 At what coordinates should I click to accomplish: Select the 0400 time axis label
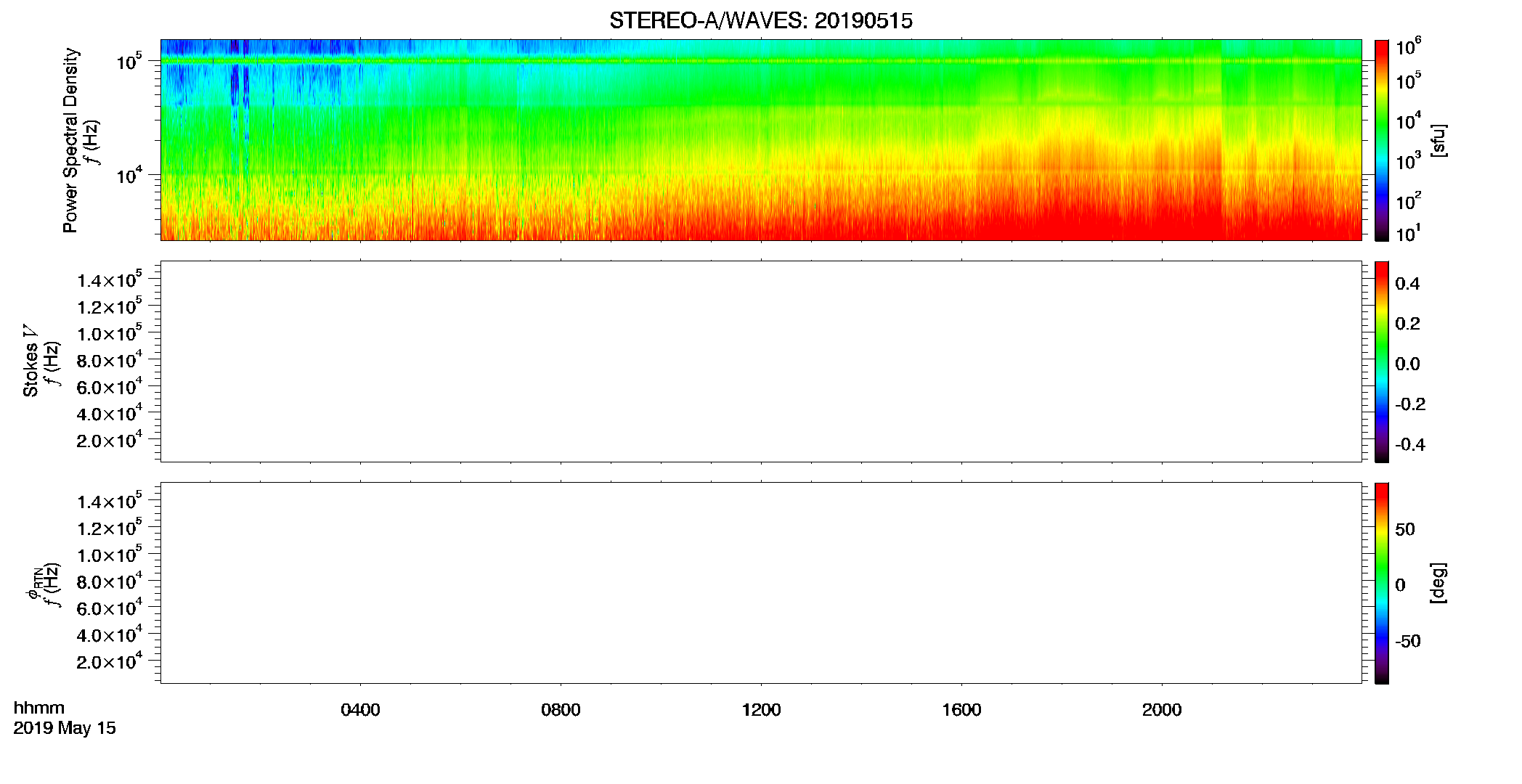360,710
